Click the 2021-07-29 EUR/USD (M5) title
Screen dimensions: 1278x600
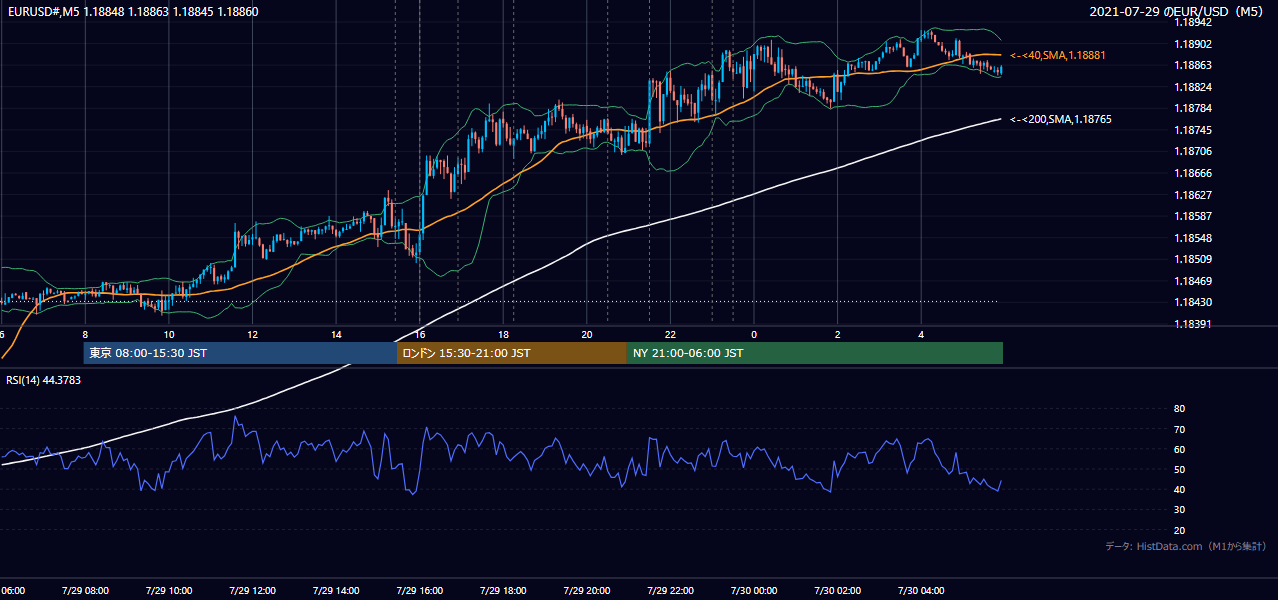(x=1178, y=12)
